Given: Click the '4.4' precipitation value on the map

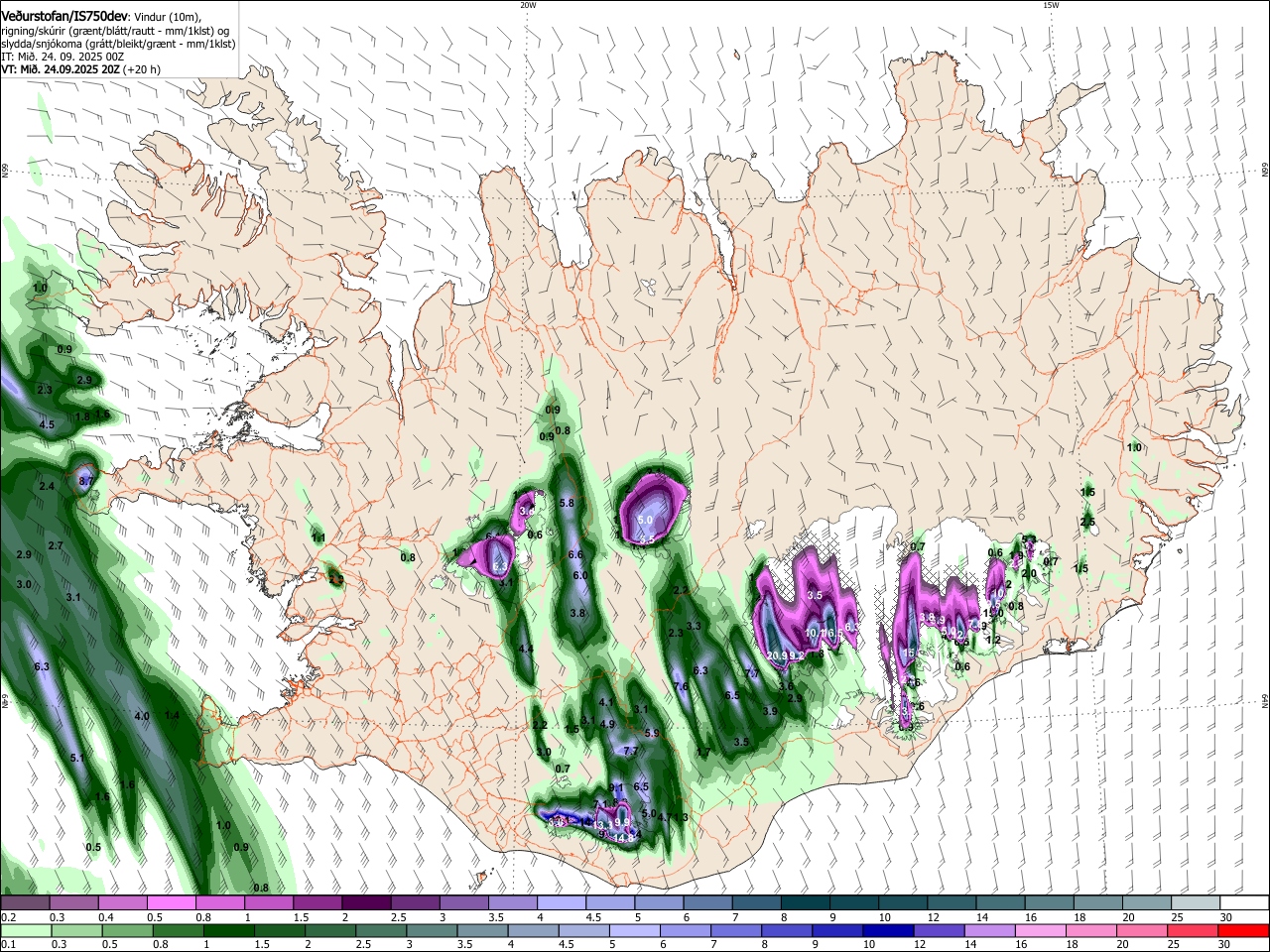Looking at the screenshot, I should 527,649.
